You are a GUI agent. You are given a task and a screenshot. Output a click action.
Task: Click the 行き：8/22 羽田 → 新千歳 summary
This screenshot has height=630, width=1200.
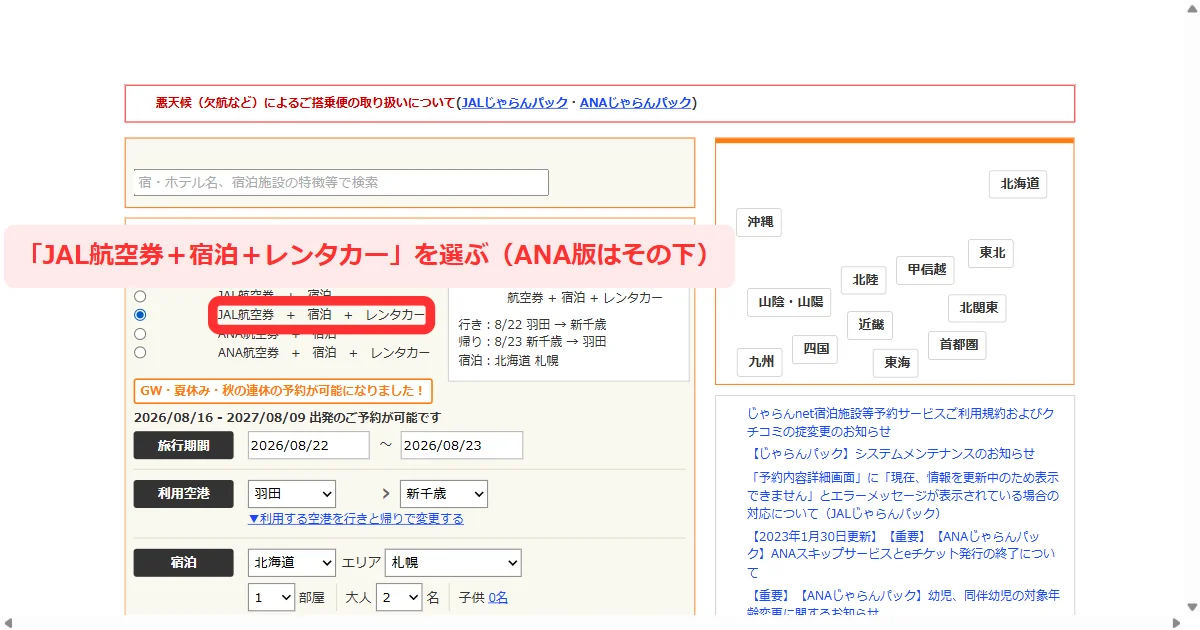point(532,324)
